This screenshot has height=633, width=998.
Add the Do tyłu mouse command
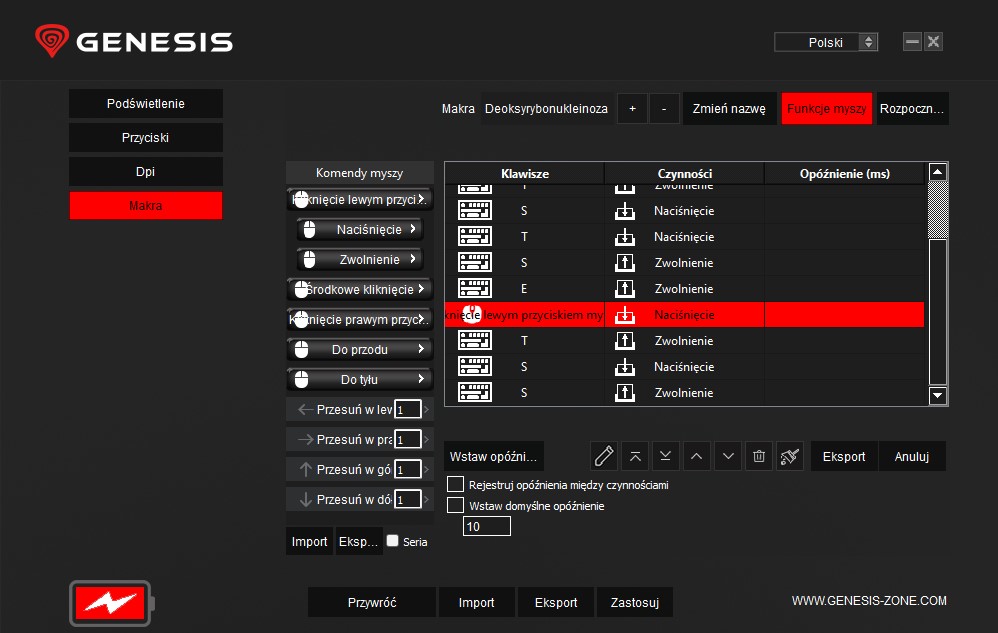(x=359, y=380)
